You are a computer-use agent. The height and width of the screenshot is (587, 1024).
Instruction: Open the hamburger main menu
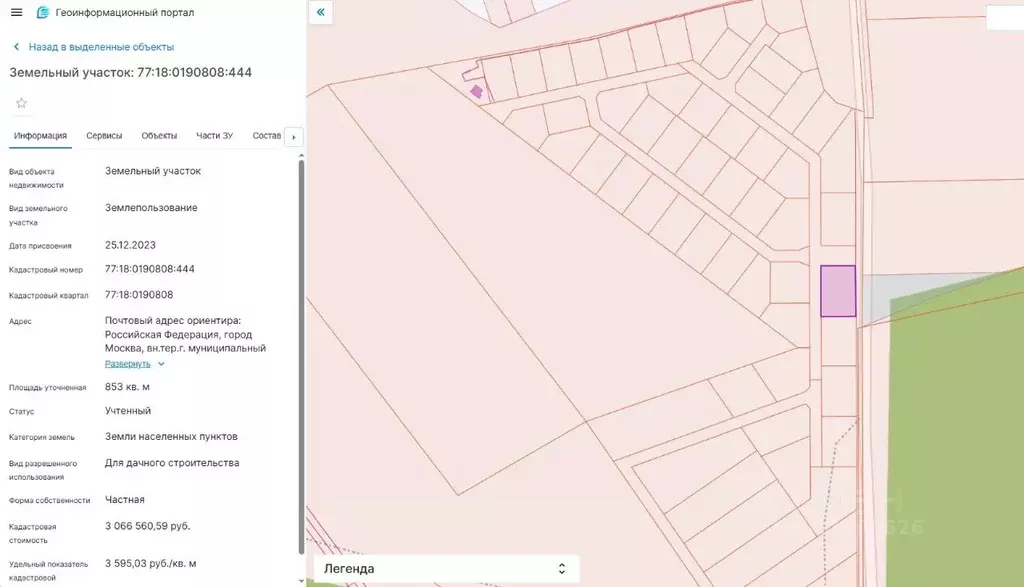pos(16,12)
